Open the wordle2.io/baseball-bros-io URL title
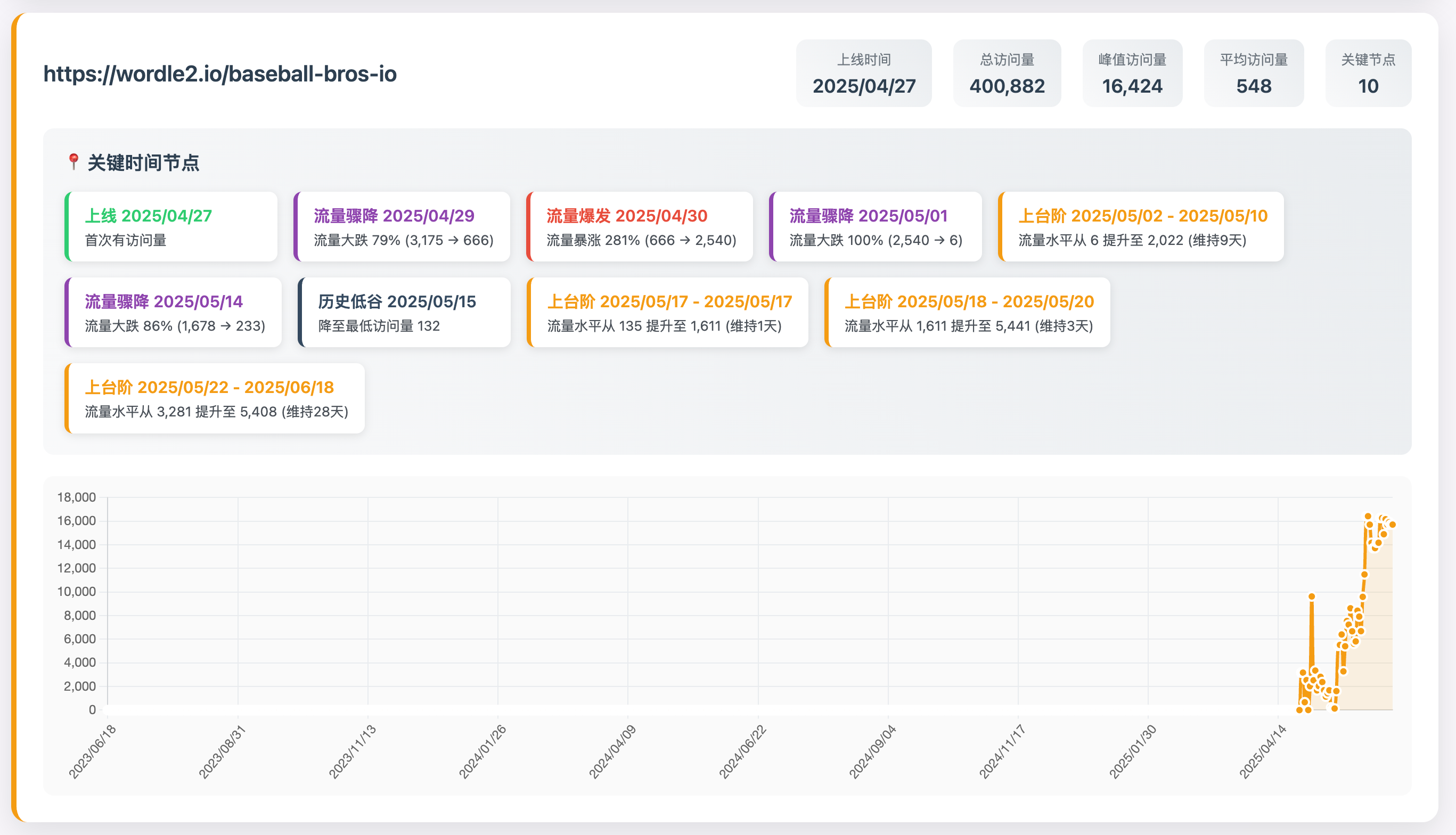Image resolution: width=1456 pixels, height=835 pixels. (x=220, y=74)
